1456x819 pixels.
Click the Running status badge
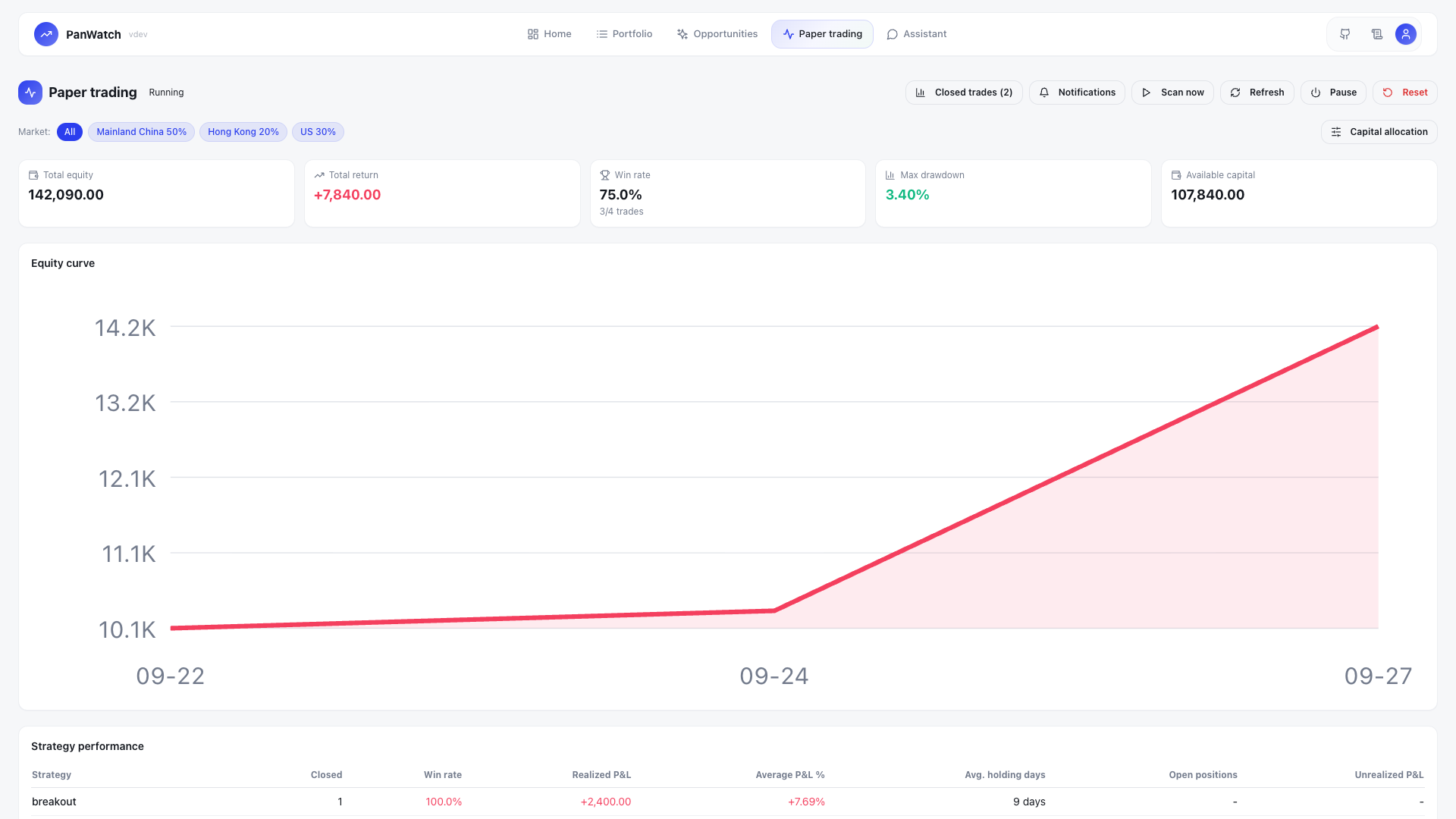166,93
